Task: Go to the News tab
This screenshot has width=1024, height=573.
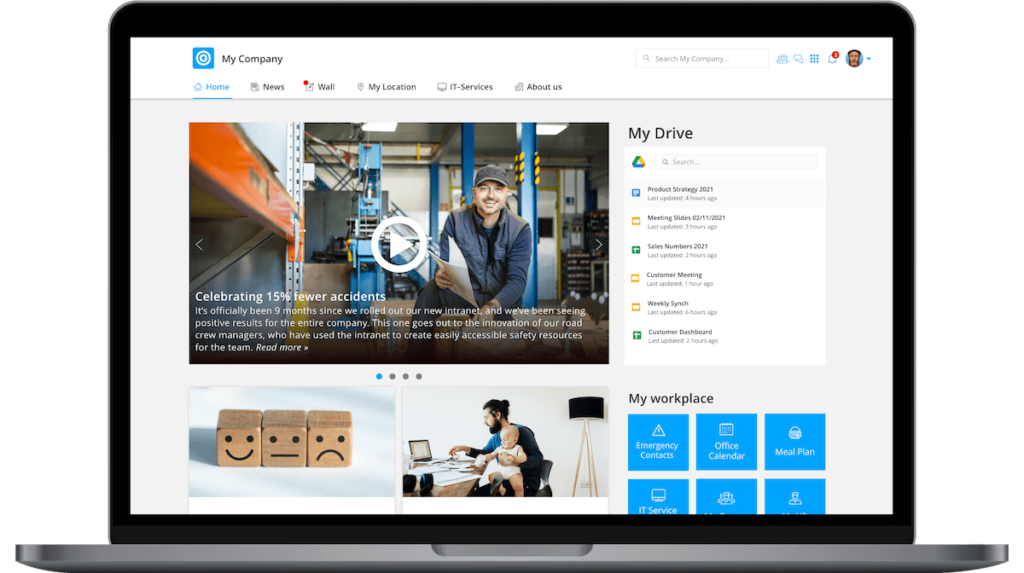Action: 268,87
